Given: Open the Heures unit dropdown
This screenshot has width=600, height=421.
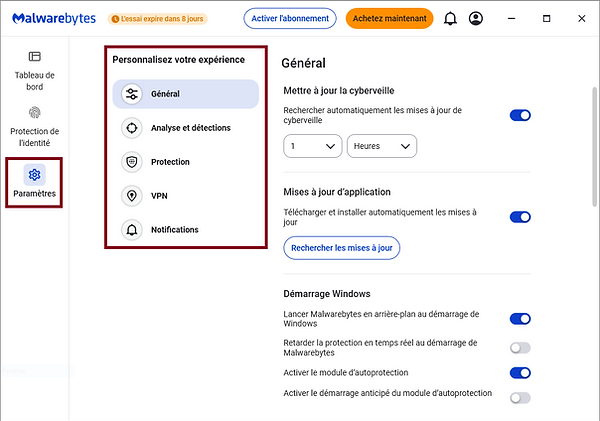Looking at the screenshot, I should pyautogui.click(x=382, y=146).
